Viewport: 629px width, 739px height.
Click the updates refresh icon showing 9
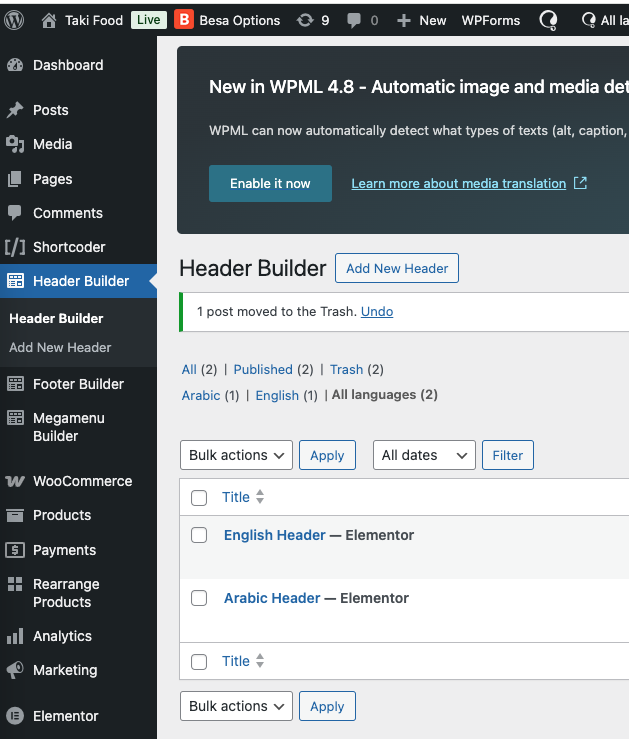tap(305, 20)
